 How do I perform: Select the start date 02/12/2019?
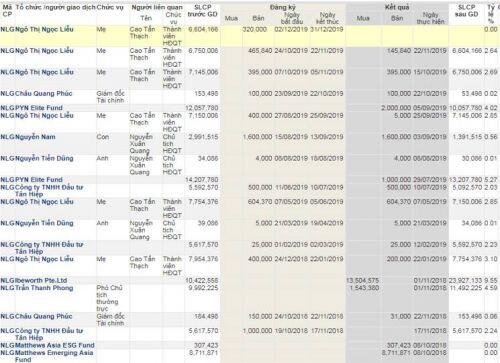coord(291,29)
